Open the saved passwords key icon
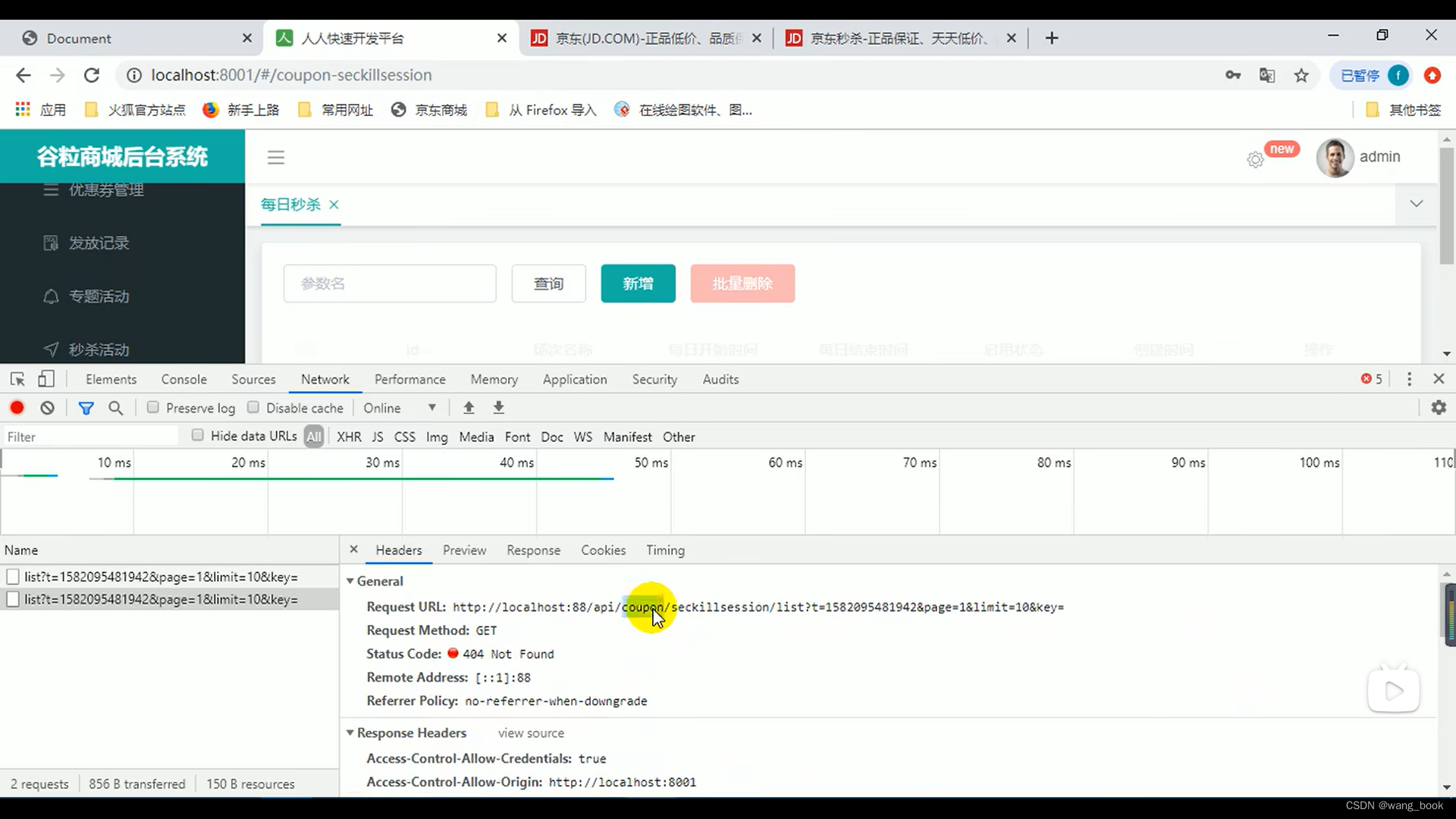The height and width of the screenshot is (819, 1456). point(1233,75)
